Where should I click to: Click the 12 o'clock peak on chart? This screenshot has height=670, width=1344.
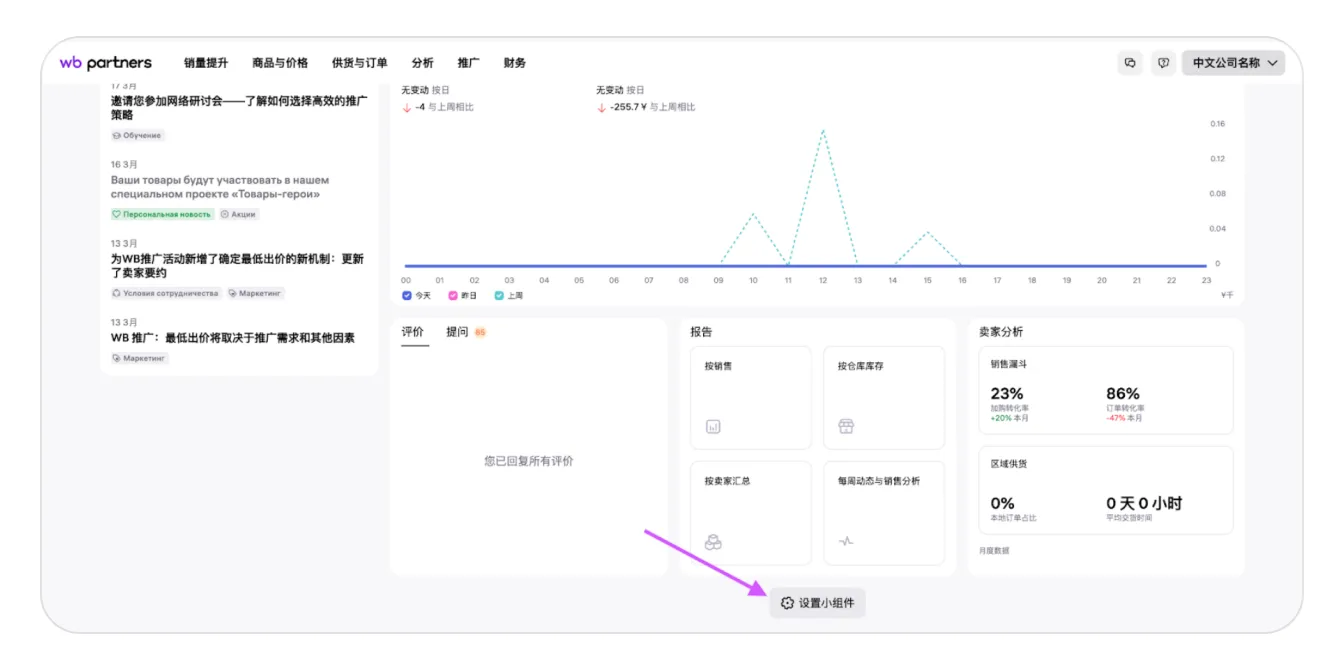pos(823,131)
